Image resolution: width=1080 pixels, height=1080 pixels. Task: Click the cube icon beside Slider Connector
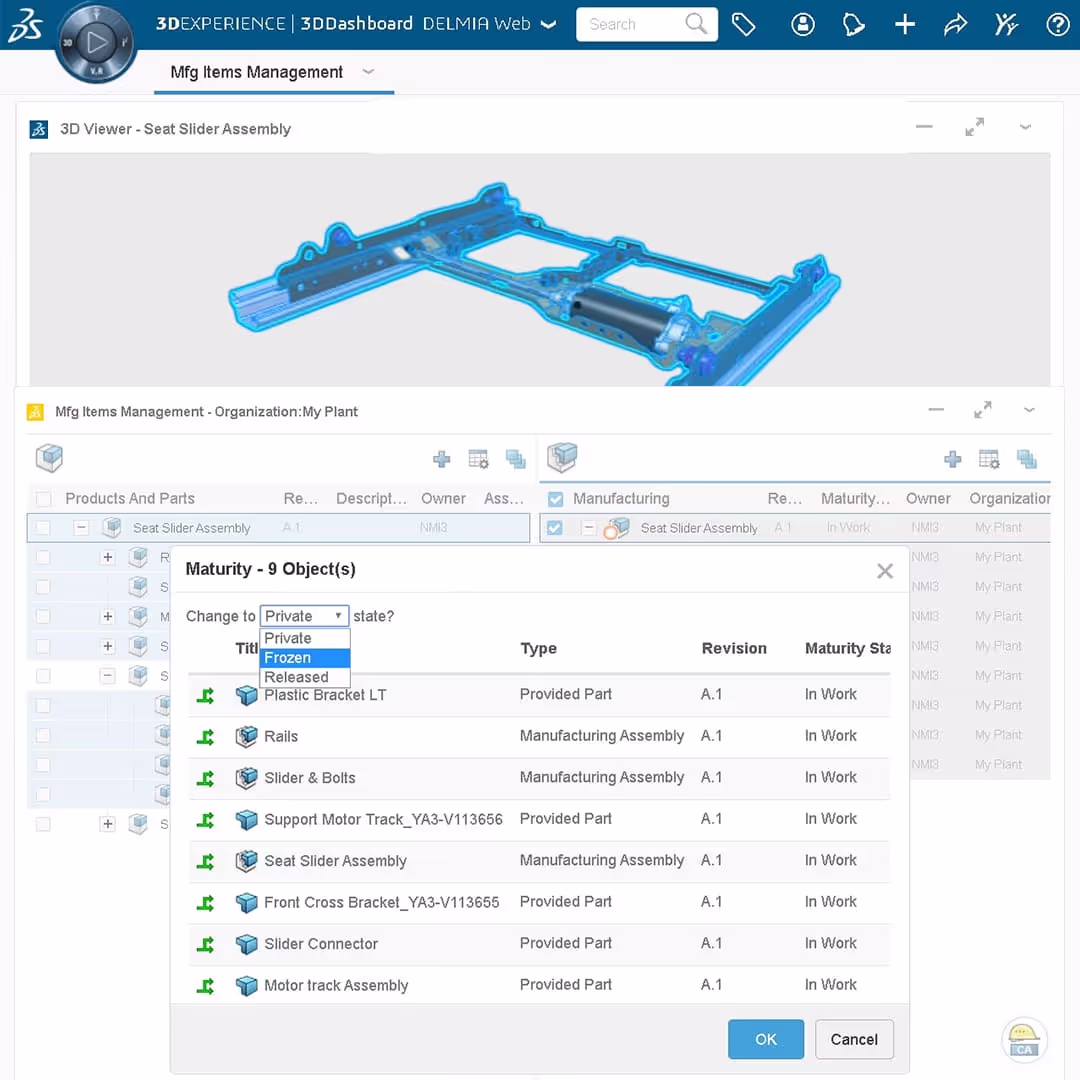coord(246,944)
